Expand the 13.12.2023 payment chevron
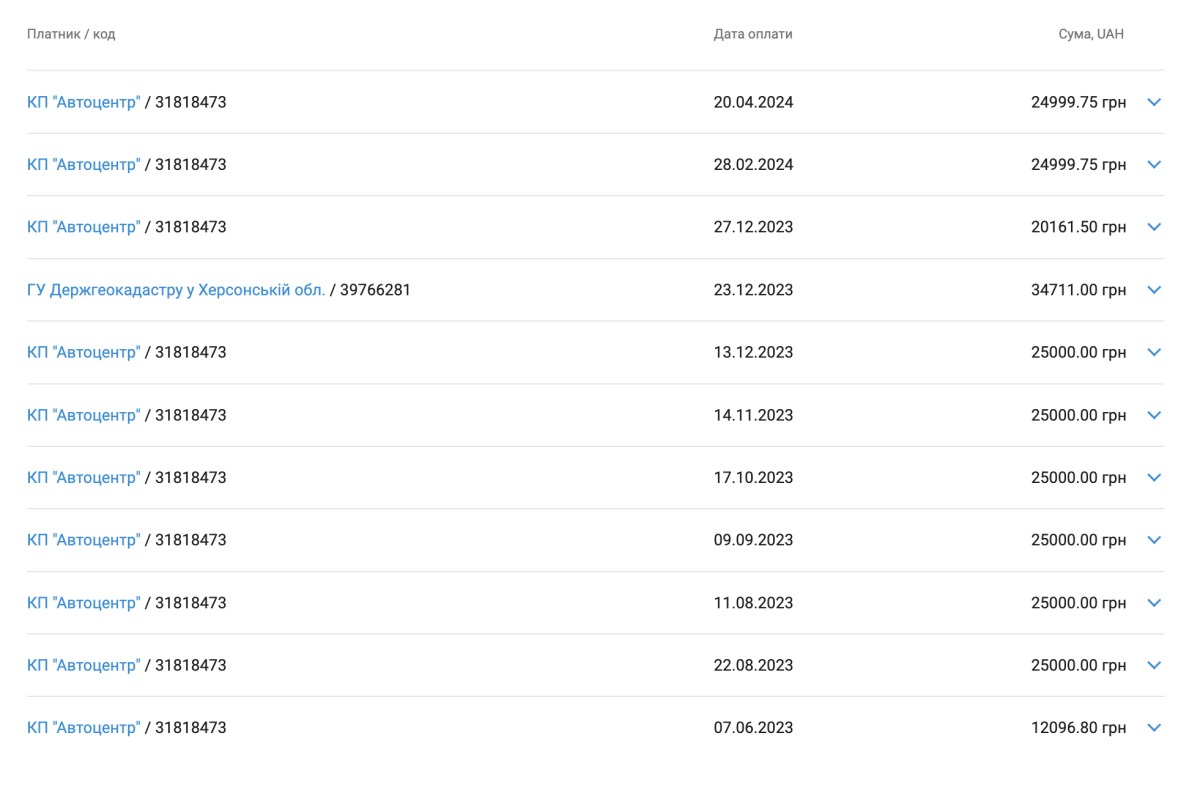This screenshot has height=785, width=1200. point(1154,352)
